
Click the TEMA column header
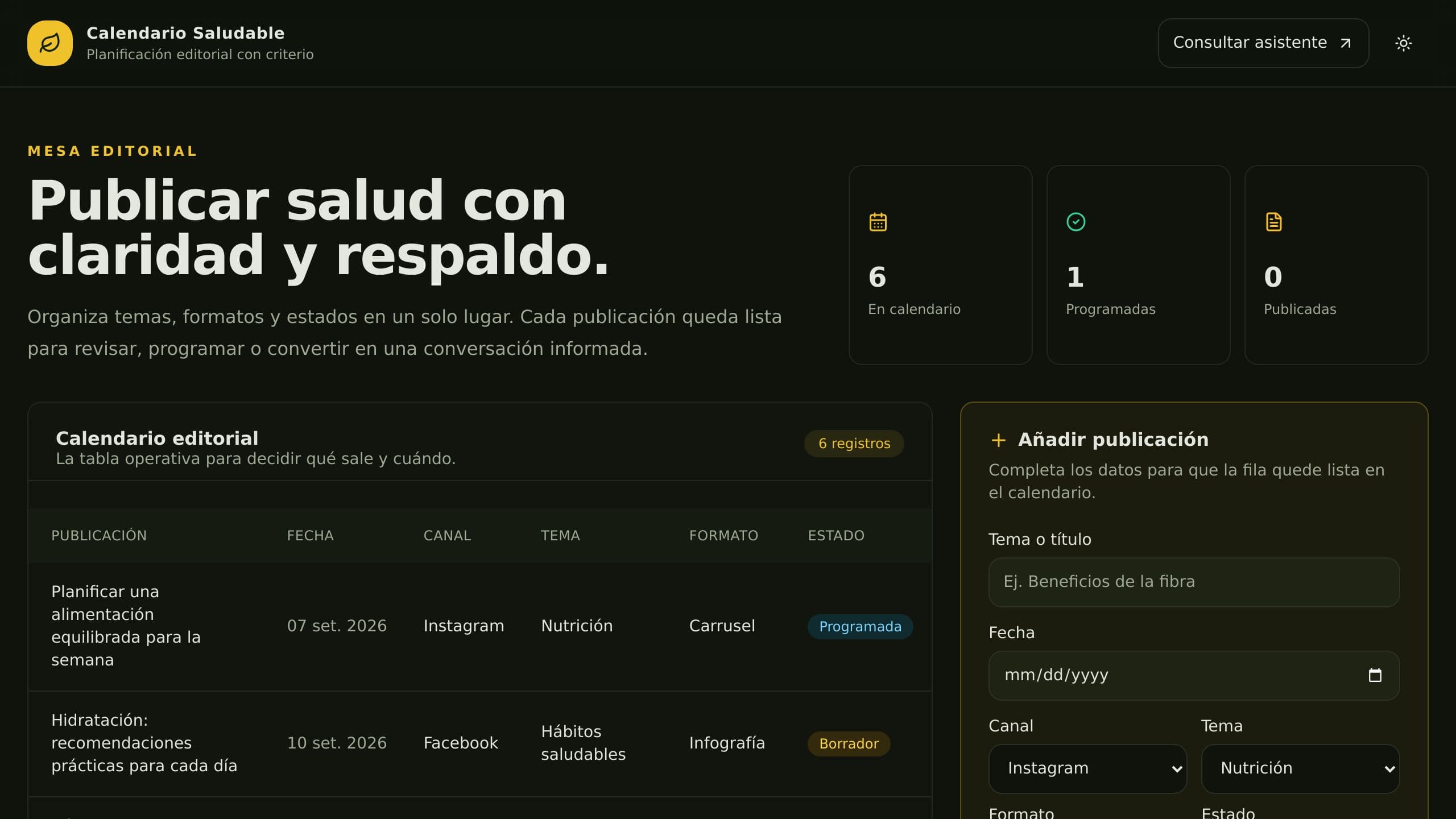[560, 536]
